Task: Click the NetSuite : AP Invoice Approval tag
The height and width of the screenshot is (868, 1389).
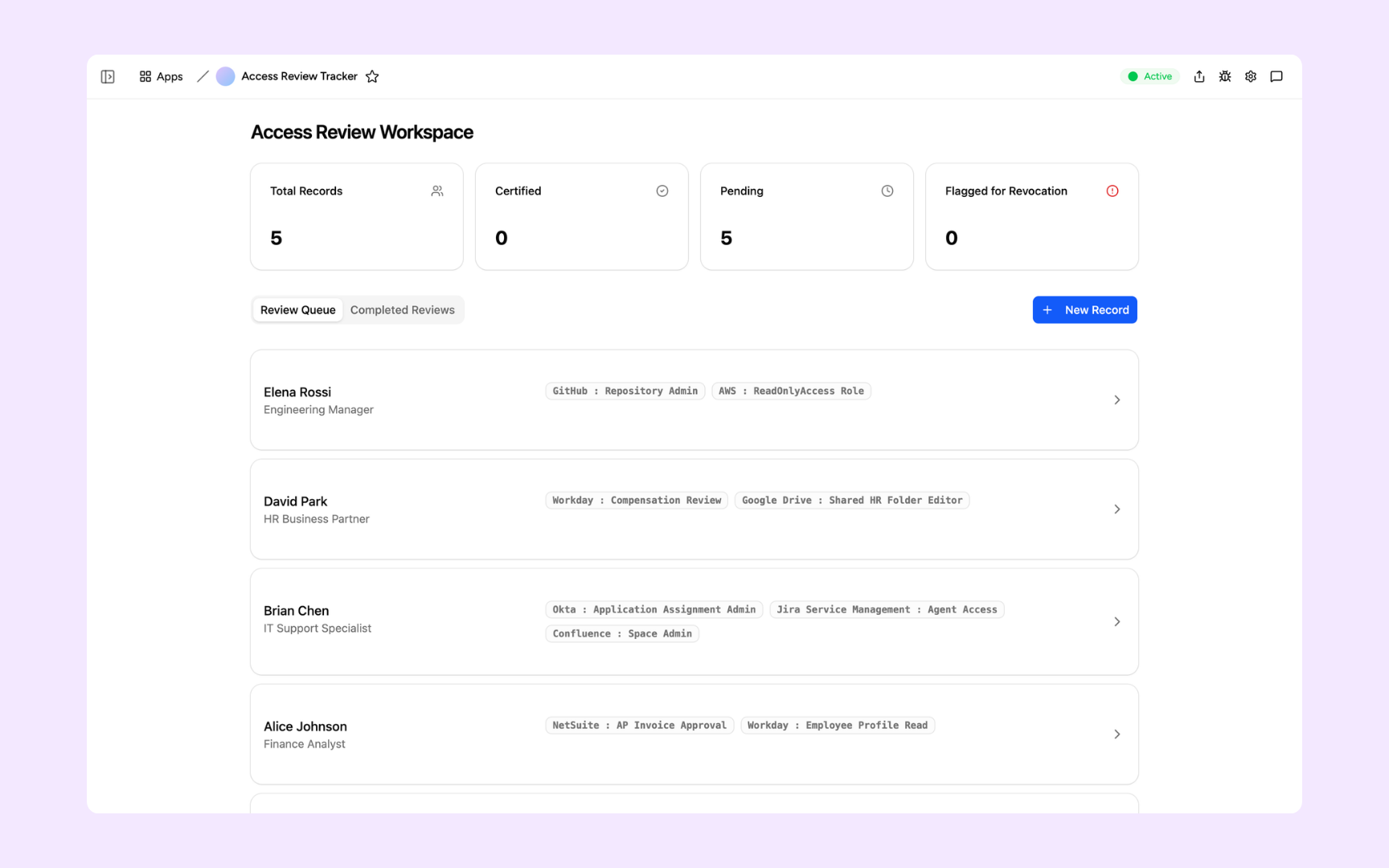Action: pos(639,726)
